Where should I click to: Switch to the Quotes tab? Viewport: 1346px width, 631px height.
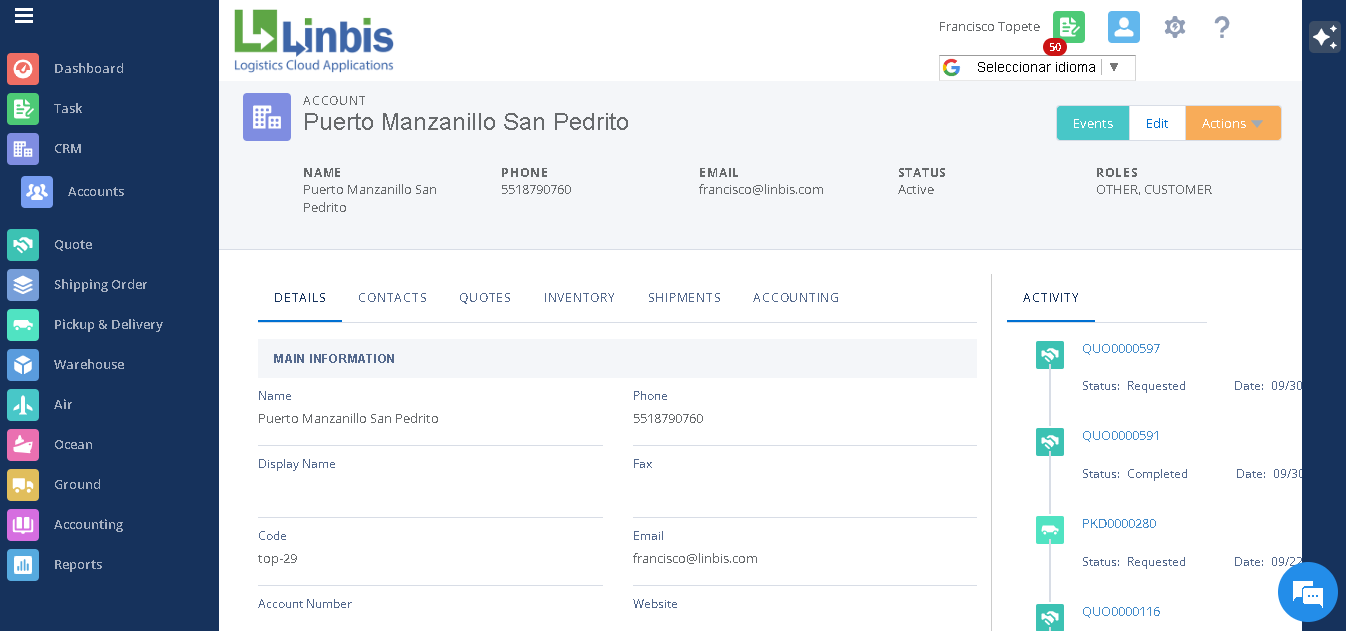[485, 298]
